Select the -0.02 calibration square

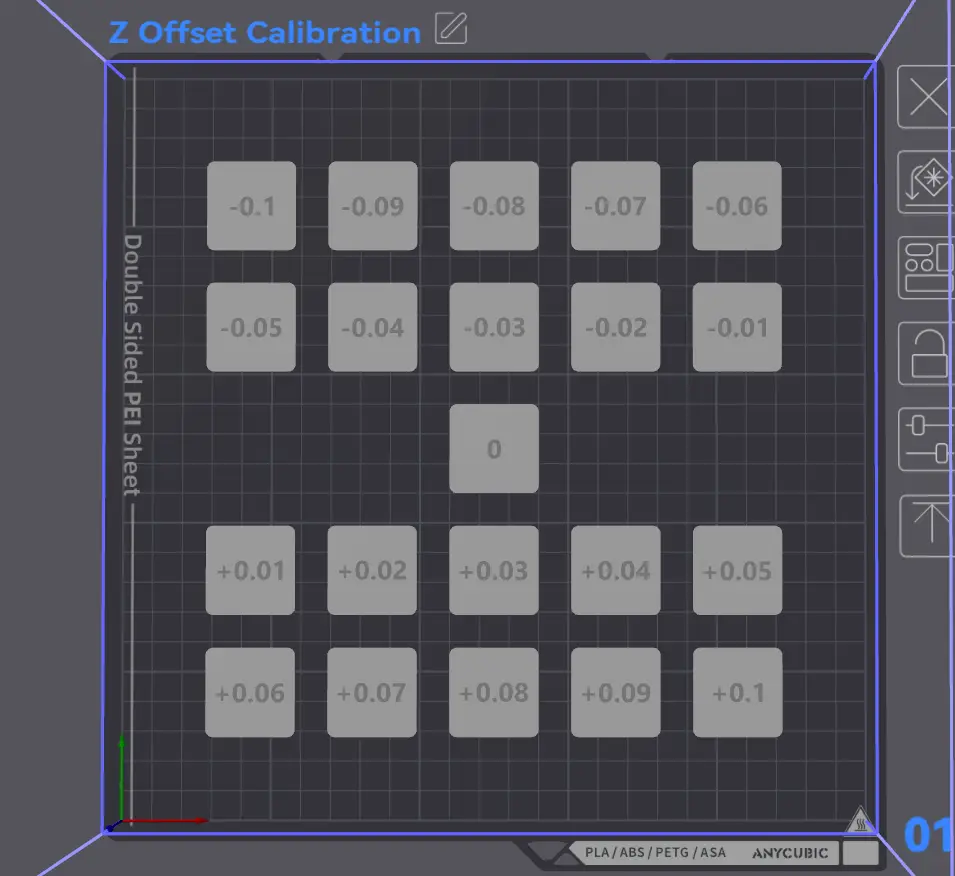(615, 327)
